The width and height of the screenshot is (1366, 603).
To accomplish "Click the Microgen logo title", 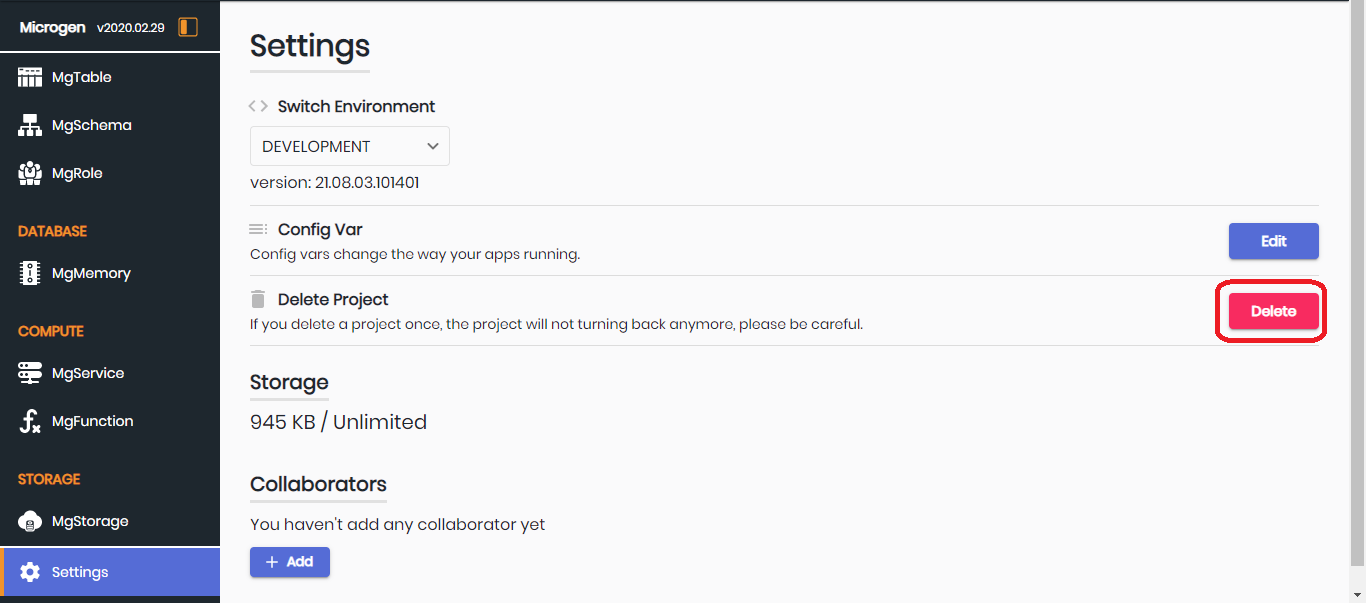I will (52, 27).
